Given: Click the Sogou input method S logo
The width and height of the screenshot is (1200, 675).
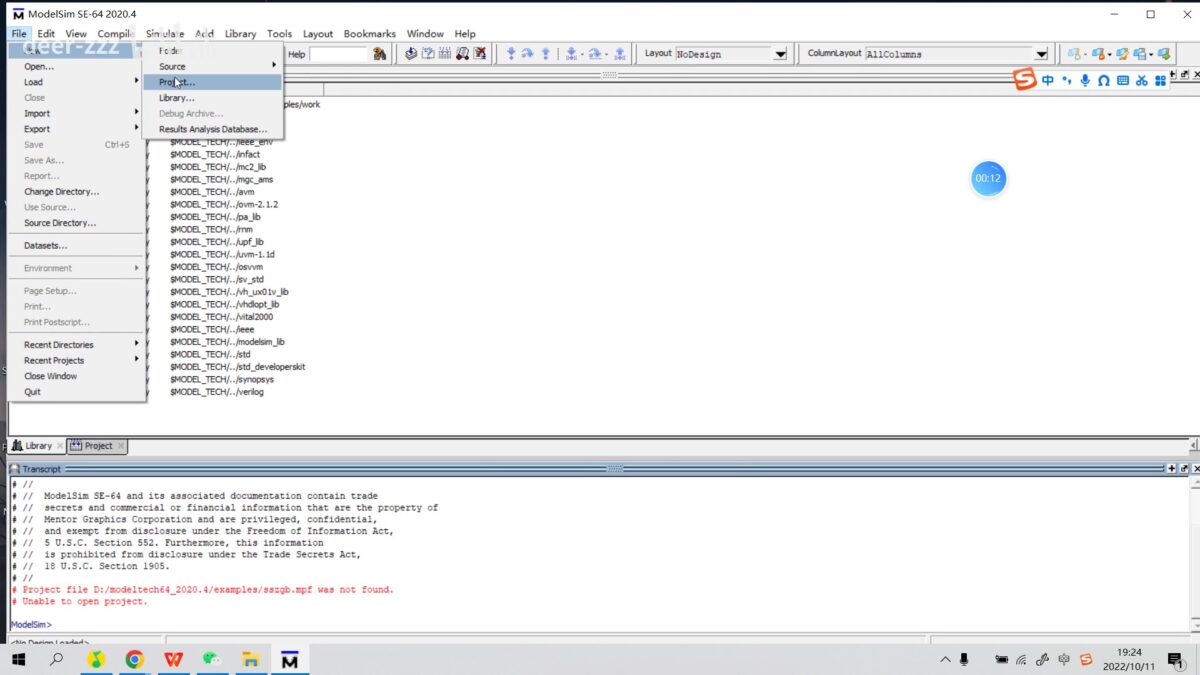Looking at the screenshot, I should point(1025,80).
